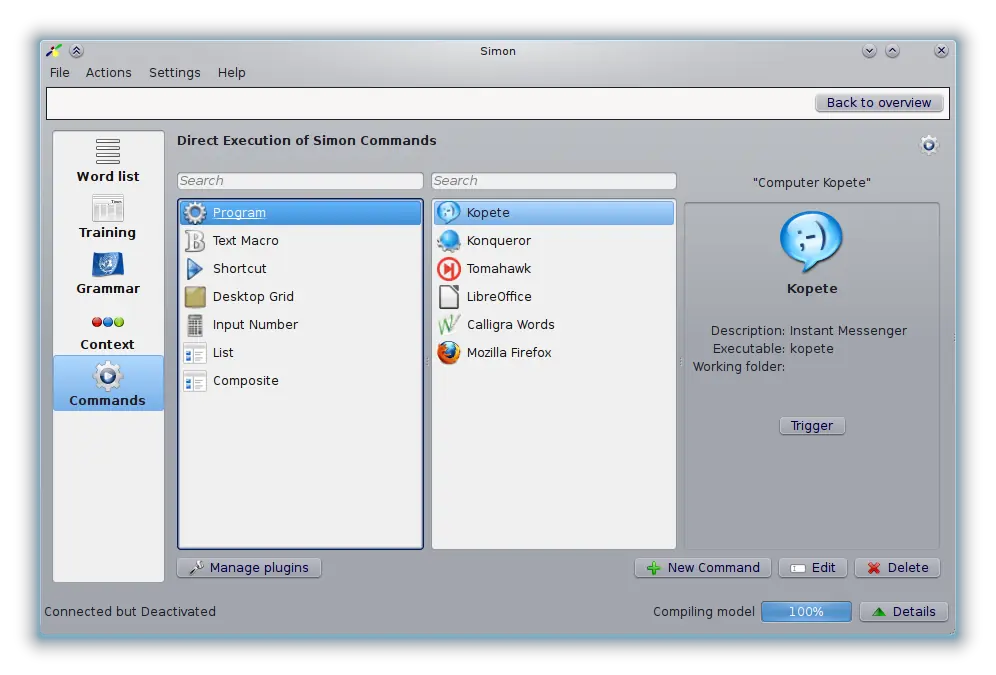Click the Trigger button

point(812,425)
